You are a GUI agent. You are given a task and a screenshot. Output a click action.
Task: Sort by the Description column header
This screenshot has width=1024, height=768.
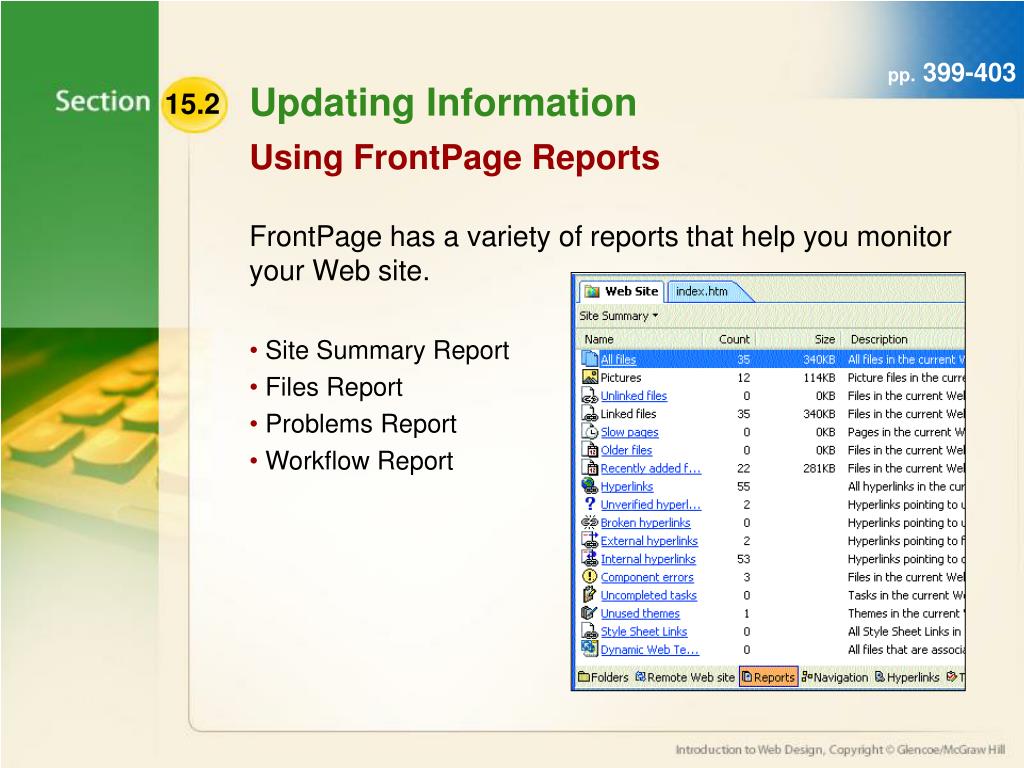(x=879, y=340)
